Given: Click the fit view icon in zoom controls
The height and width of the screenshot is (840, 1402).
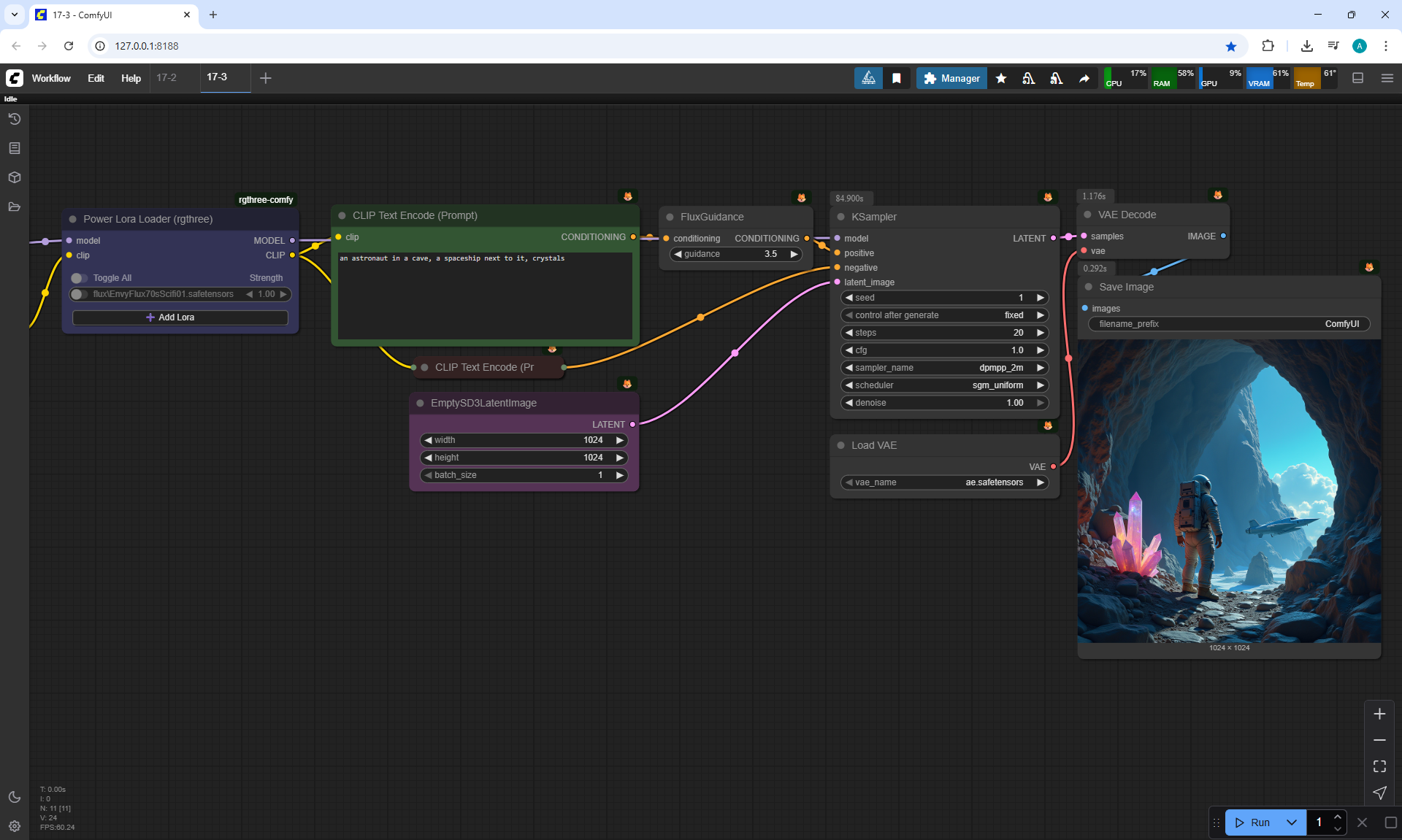Looking at the screenshot, I should coord(1379,766).
